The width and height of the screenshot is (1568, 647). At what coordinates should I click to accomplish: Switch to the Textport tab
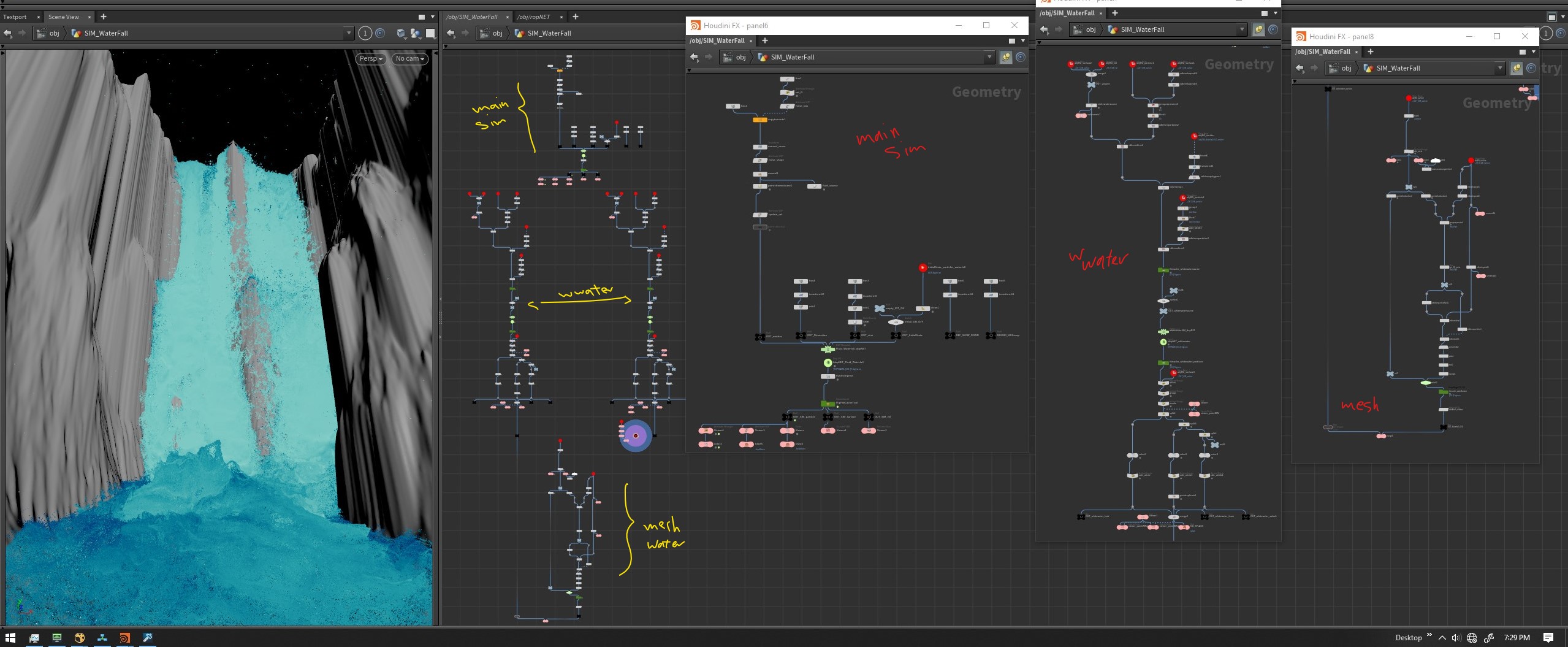coord(15,17)
